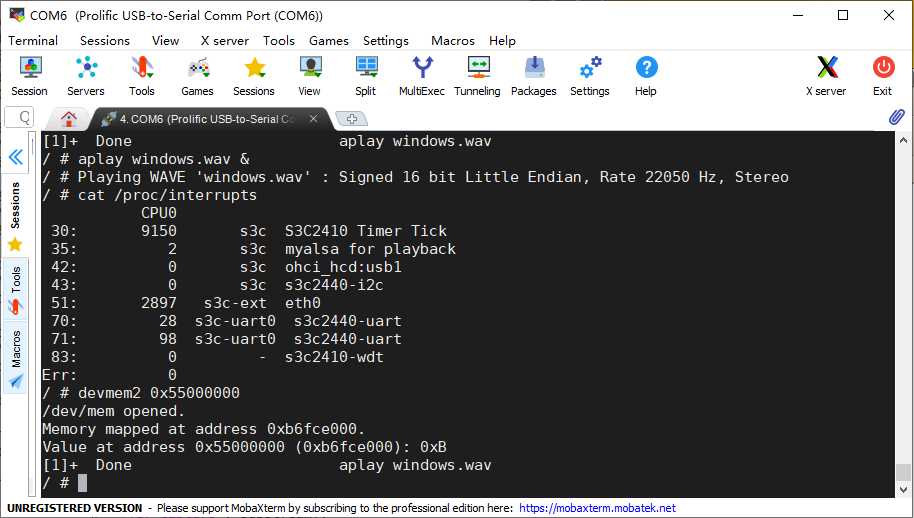This screenshot has width=914, height=518.
Task: Launch the MultiExec toolbar icon
Action: pyautogui.click(x=421, y=75)
